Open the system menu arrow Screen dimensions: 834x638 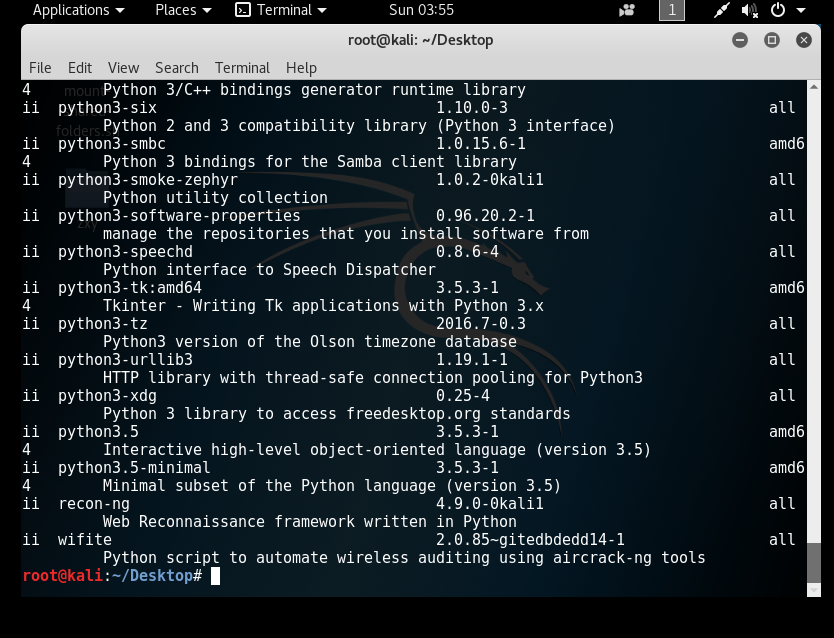point(802,11)
